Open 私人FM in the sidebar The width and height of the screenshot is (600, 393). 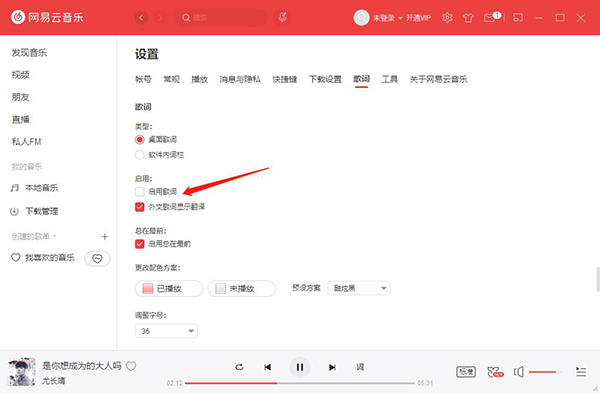[26, 142]
